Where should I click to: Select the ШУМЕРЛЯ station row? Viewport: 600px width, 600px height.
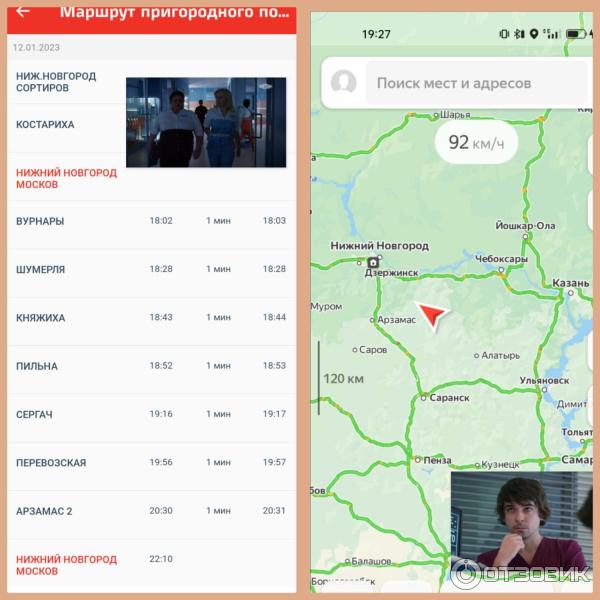pyautogui.click(x=152, y=269)
